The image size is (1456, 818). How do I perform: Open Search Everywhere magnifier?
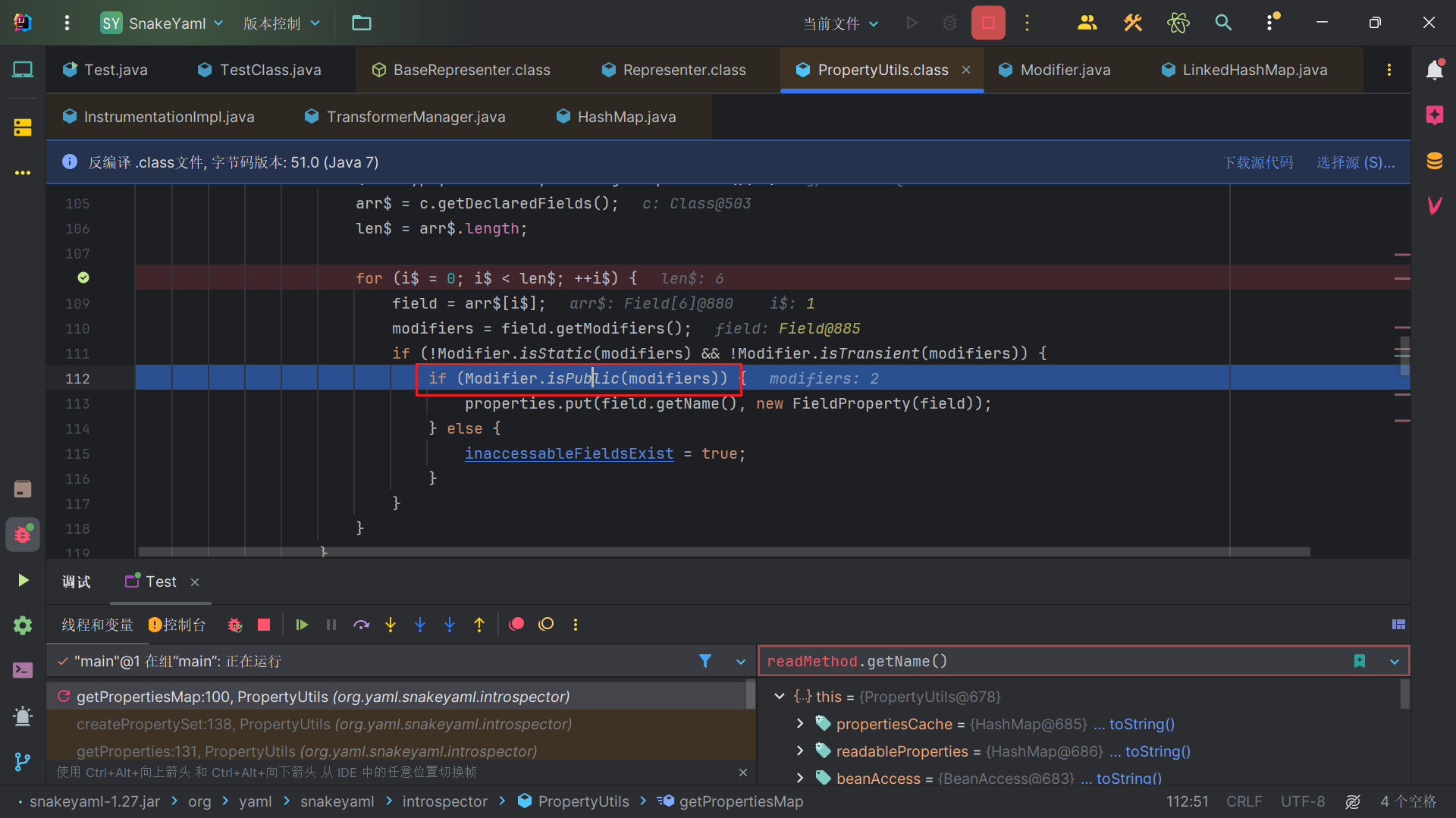tap(1223, 23)
